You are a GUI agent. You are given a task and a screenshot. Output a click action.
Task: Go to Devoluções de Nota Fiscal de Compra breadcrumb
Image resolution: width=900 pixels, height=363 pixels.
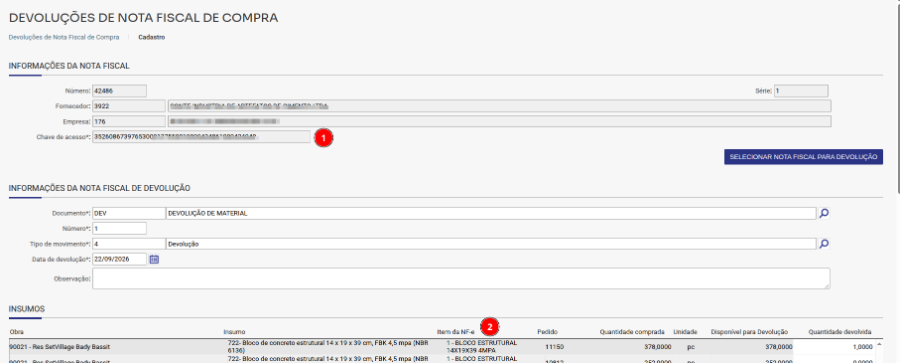[x=64, y=37]
